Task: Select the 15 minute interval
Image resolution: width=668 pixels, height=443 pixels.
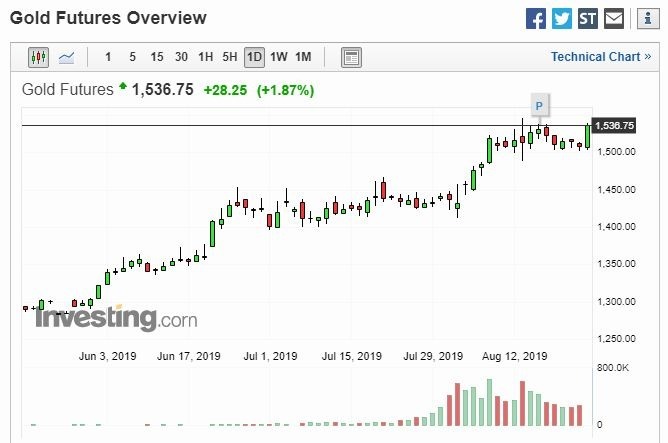Action: tap(157, 57)
